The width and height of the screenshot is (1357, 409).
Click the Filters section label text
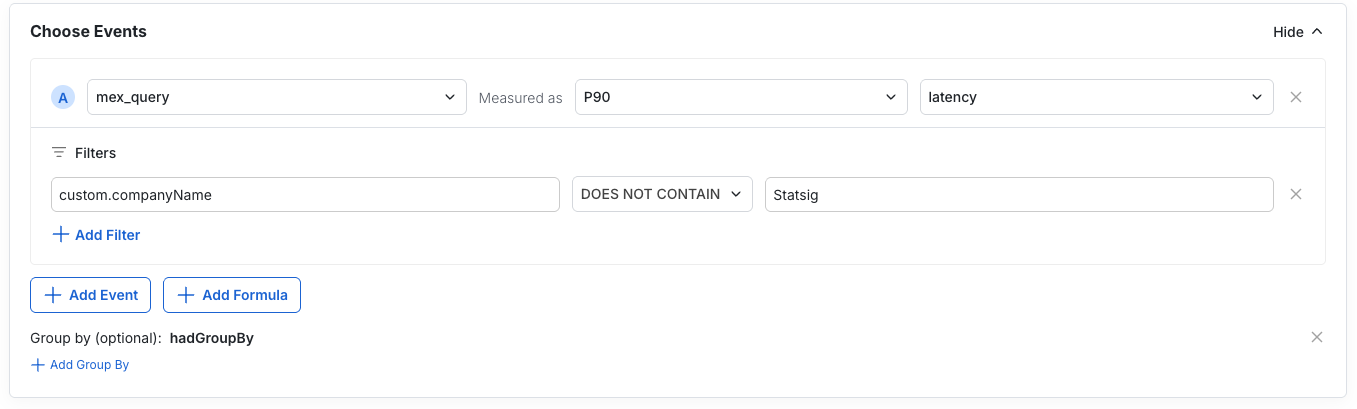point(96,153)
